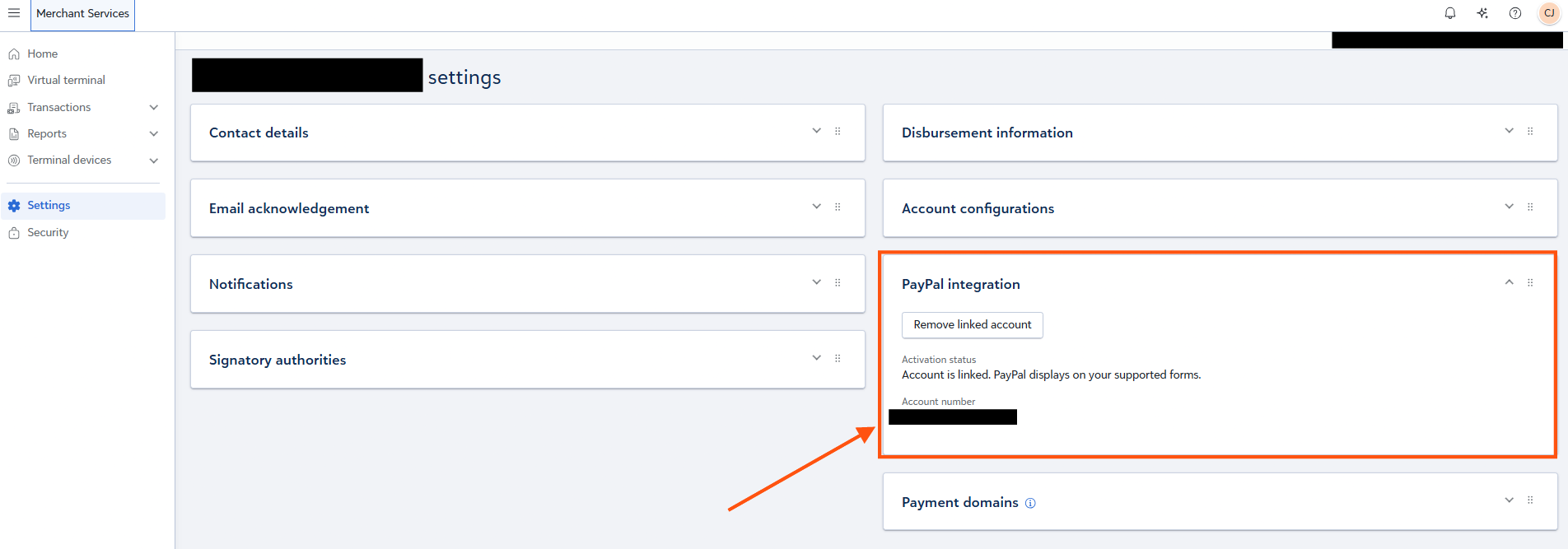Click the PayPal integration drag handle icon

point(1530,282)
